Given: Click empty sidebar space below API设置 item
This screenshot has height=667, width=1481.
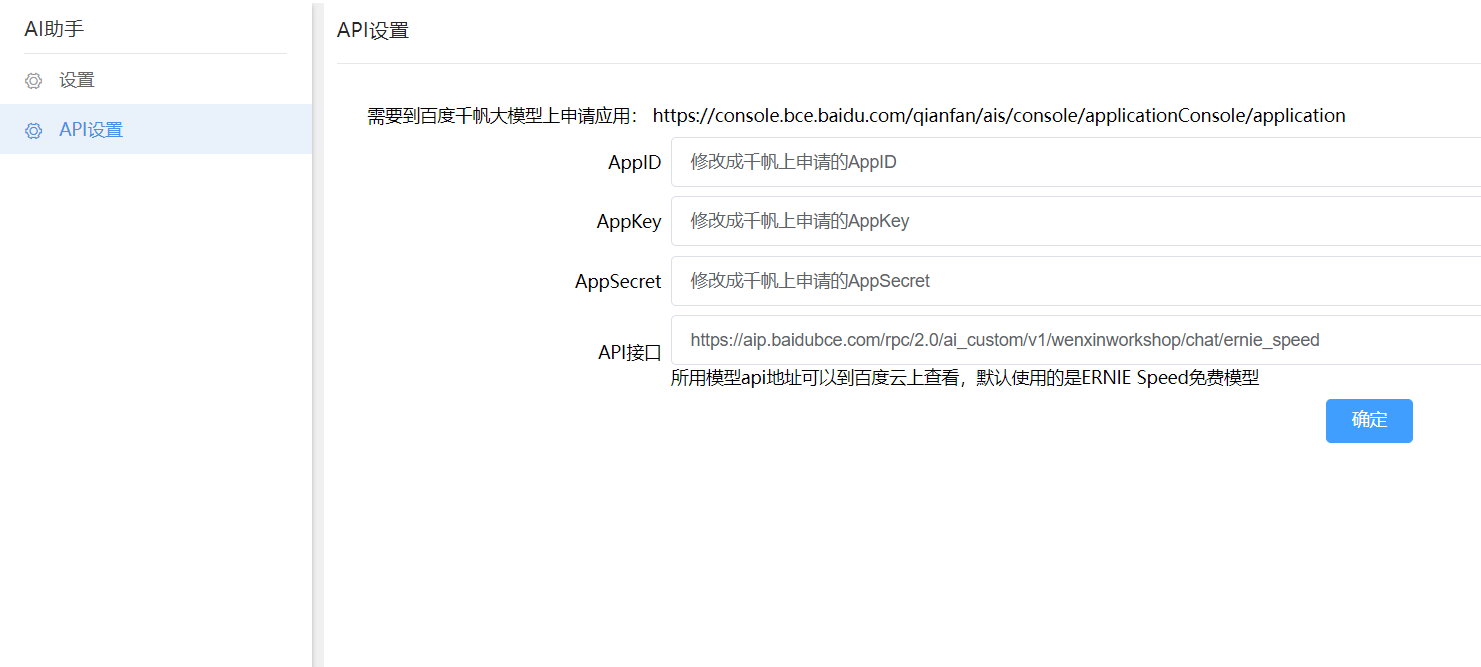Looking at the screenshot, I should [155, 400].
